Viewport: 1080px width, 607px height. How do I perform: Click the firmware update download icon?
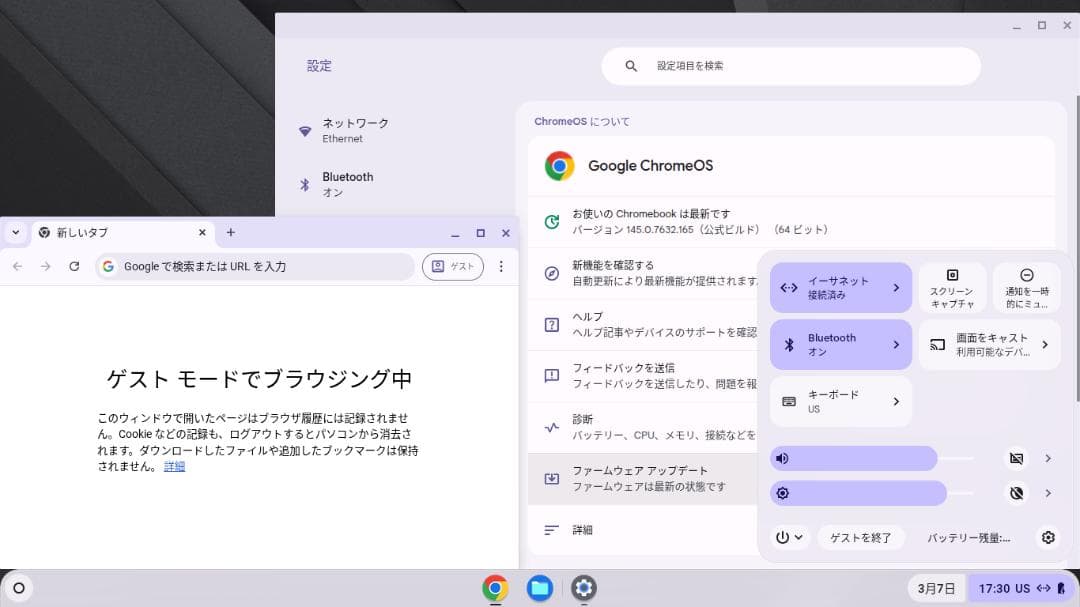tap(552, 478)
